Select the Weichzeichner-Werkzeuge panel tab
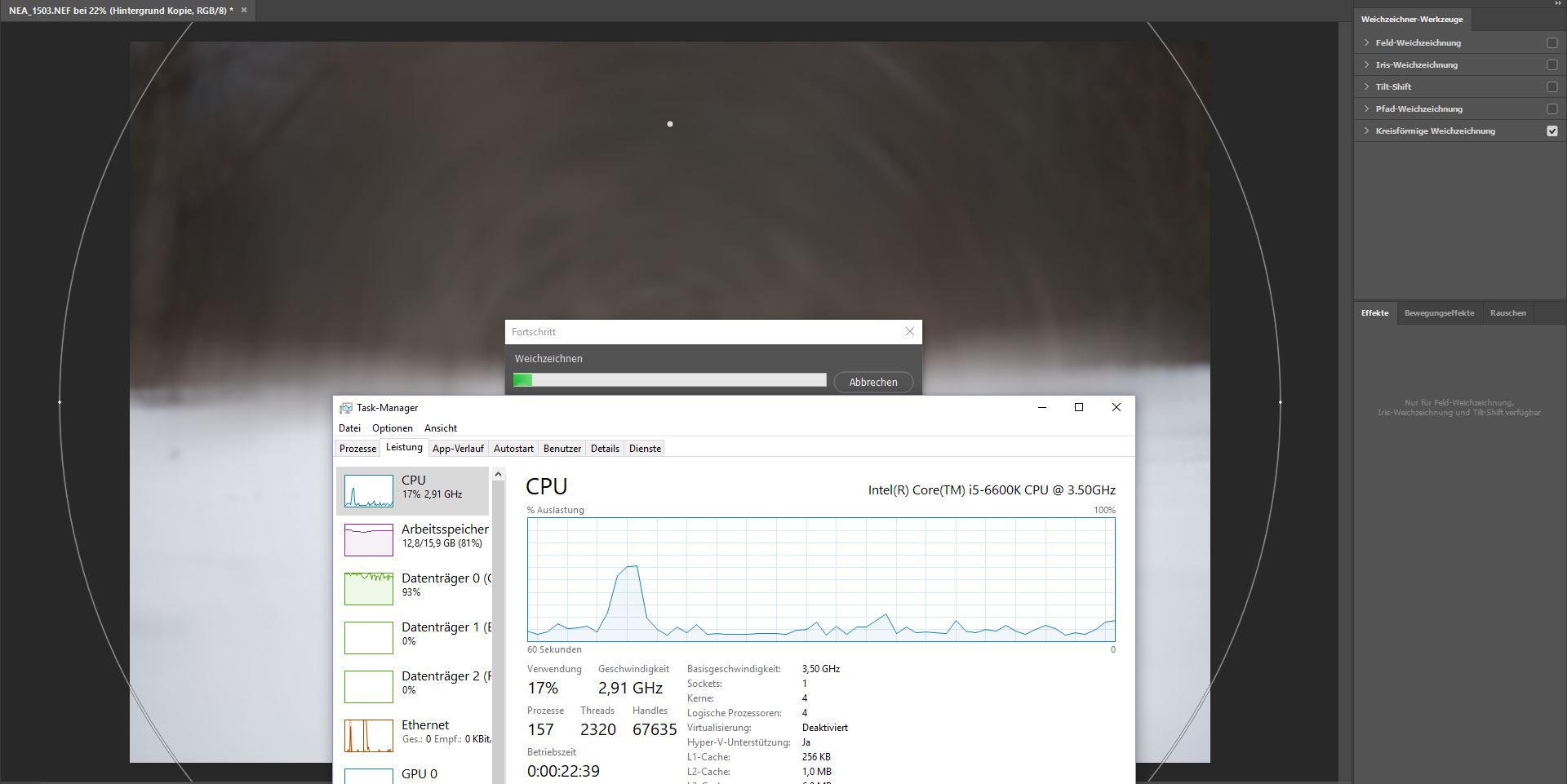The width and height of the screenshot is (1567, 784). [x=1411, y=20]
